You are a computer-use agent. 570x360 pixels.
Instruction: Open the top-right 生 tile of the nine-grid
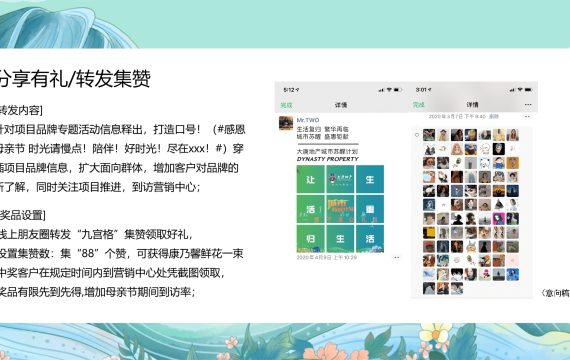[370, 179]
